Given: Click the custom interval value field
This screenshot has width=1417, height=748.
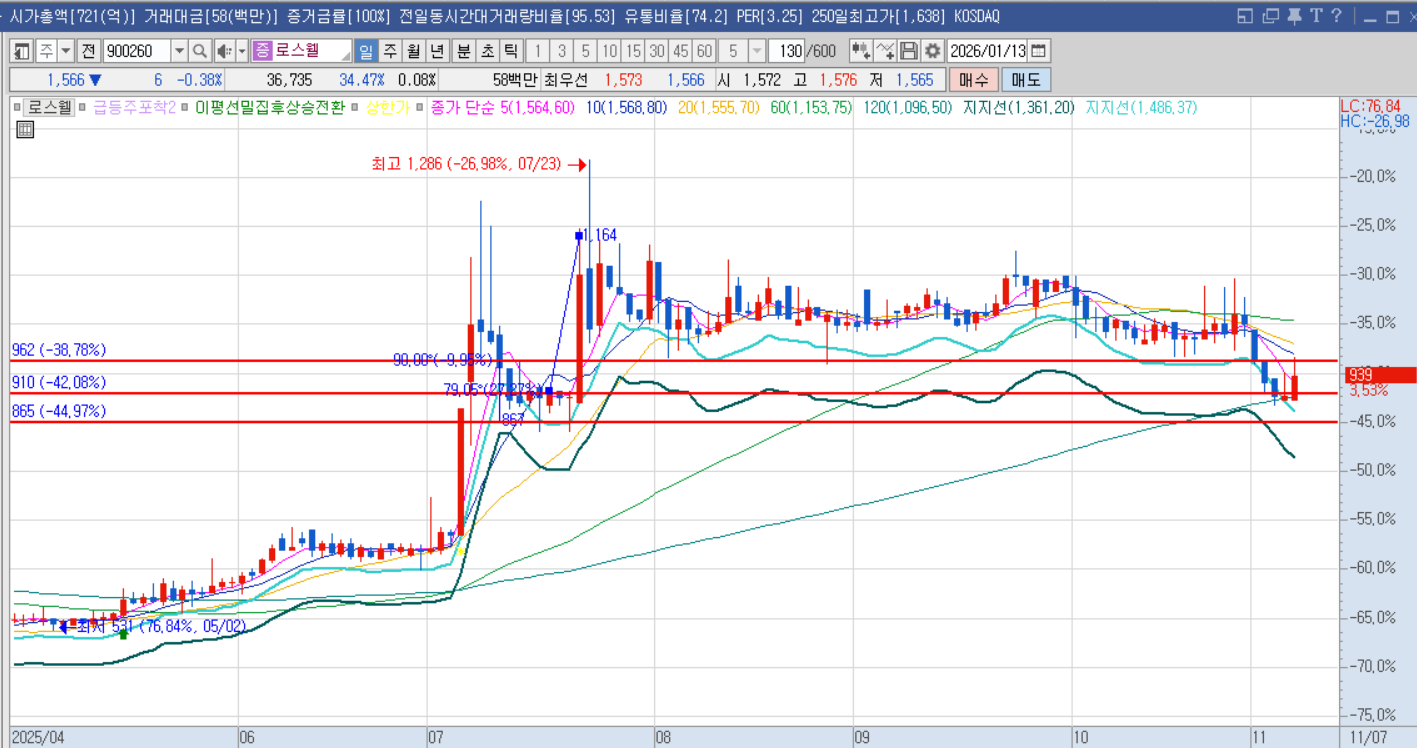Looking at the screenshot, I should 733,51.
